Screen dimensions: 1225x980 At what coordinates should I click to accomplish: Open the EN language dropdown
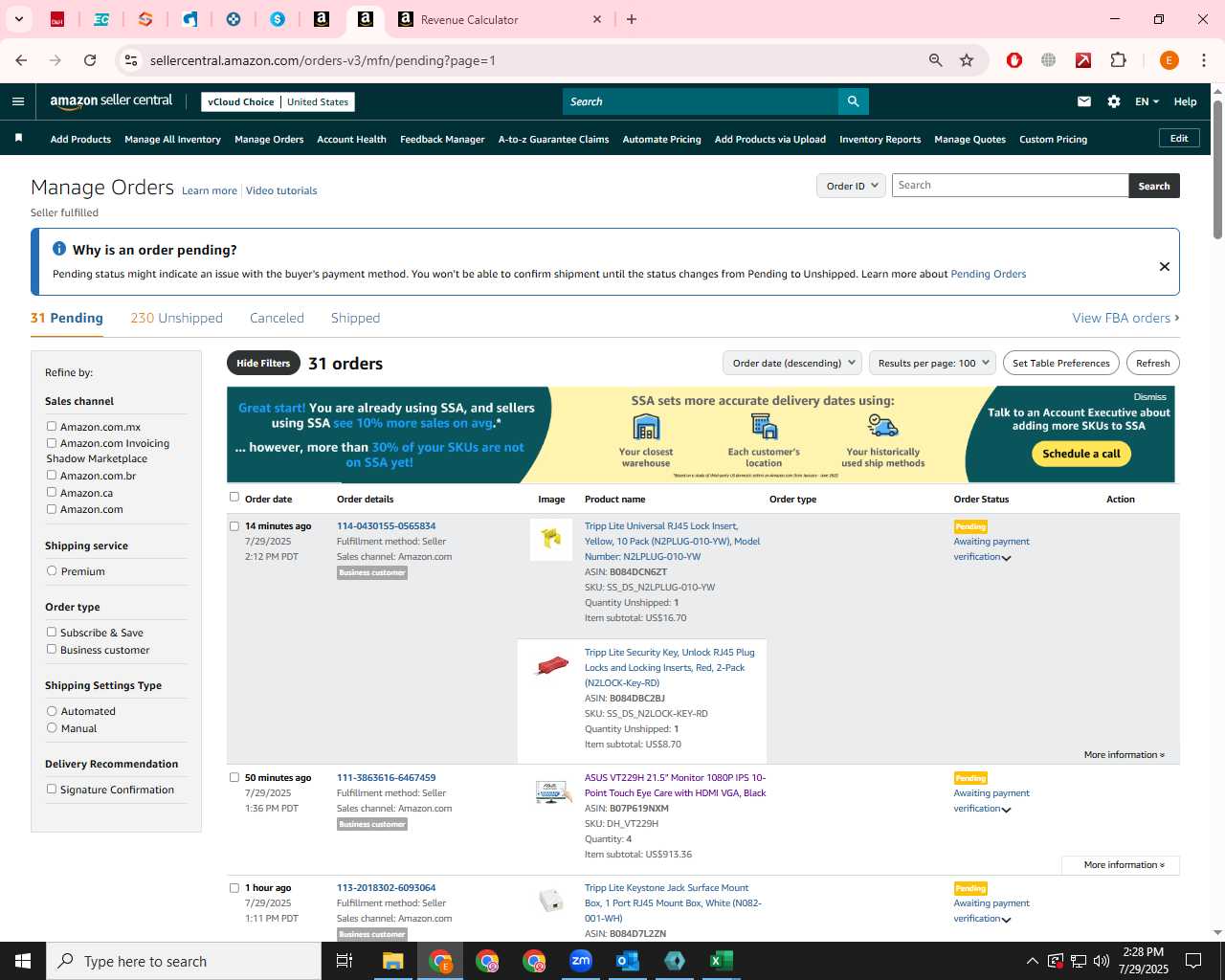point(1147,101)
